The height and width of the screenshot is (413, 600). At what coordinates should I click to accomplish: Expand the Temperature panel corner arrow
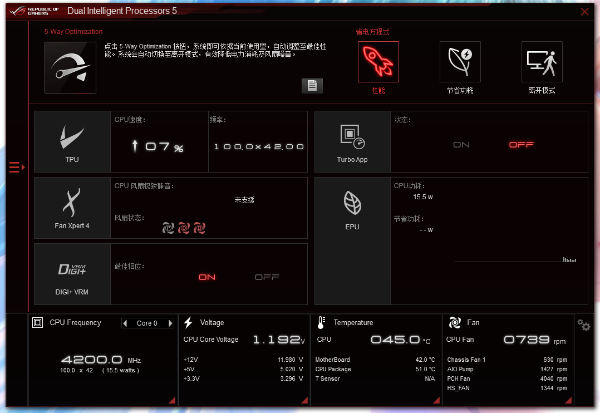436,400
